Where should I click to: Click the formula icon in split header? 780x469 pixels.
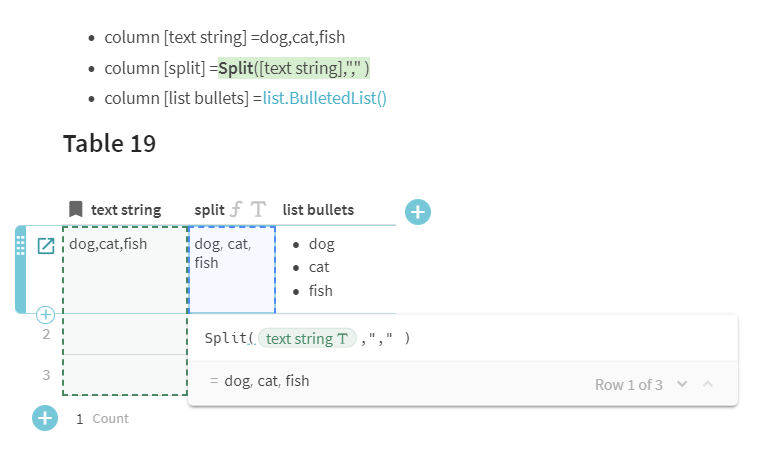click(237, 210)
